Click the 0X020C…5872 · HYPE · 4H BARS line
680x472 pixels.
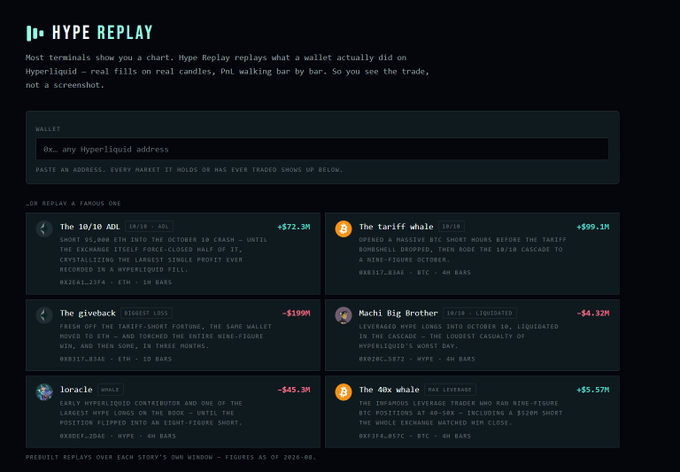pyautogui.click(x=417, y=359)
